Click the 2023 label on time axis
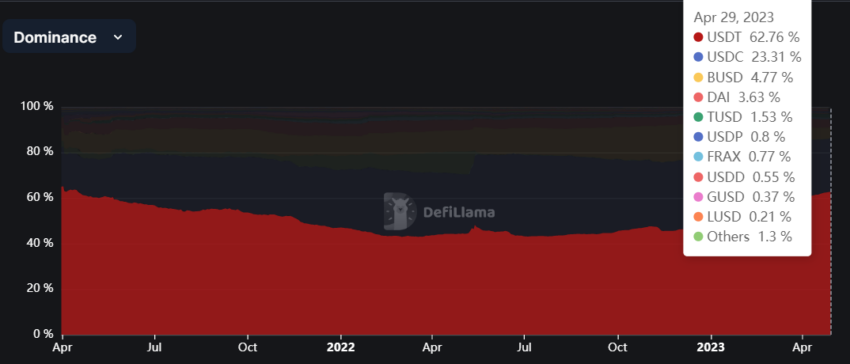 click(x=710, y=347)
